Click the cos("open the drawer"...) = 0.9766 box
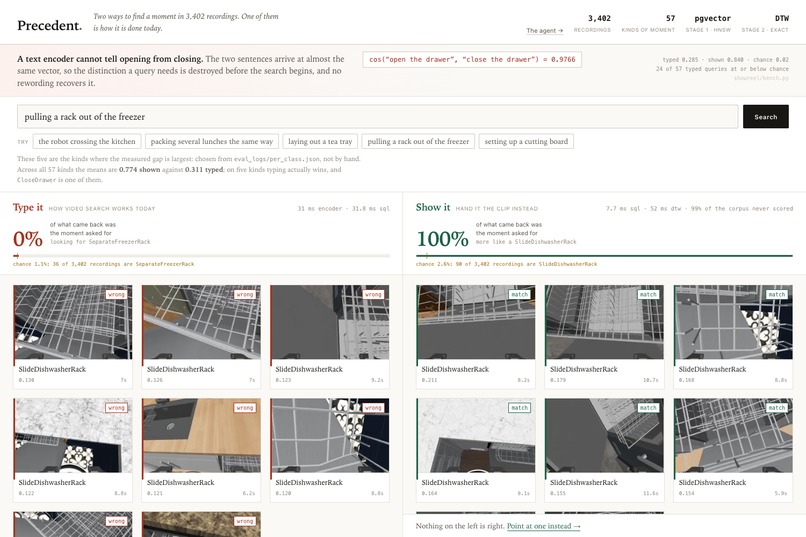Screen dimensions: 806x537 472,60
